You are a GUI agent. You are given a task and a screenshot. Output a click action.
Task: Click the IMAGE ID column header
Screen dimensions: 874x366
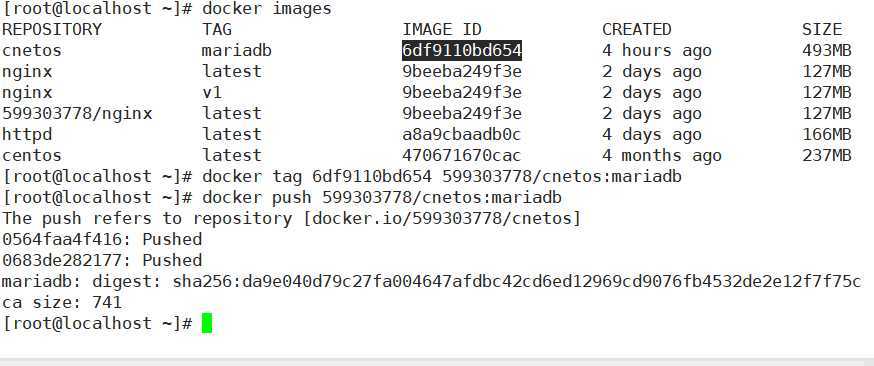click(441, 30)
